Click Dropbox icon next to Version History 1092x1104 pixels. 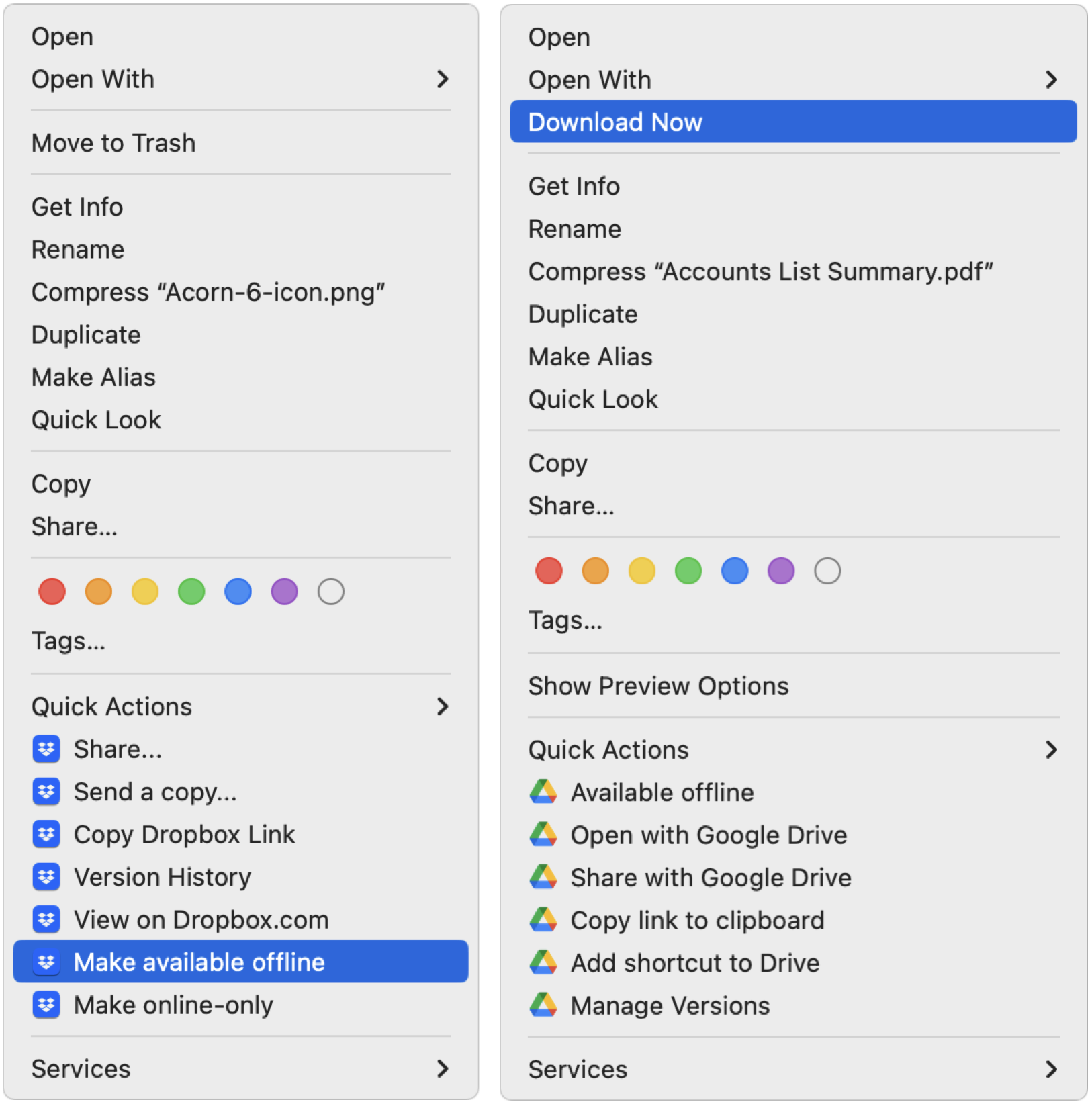tap(46, 877)
